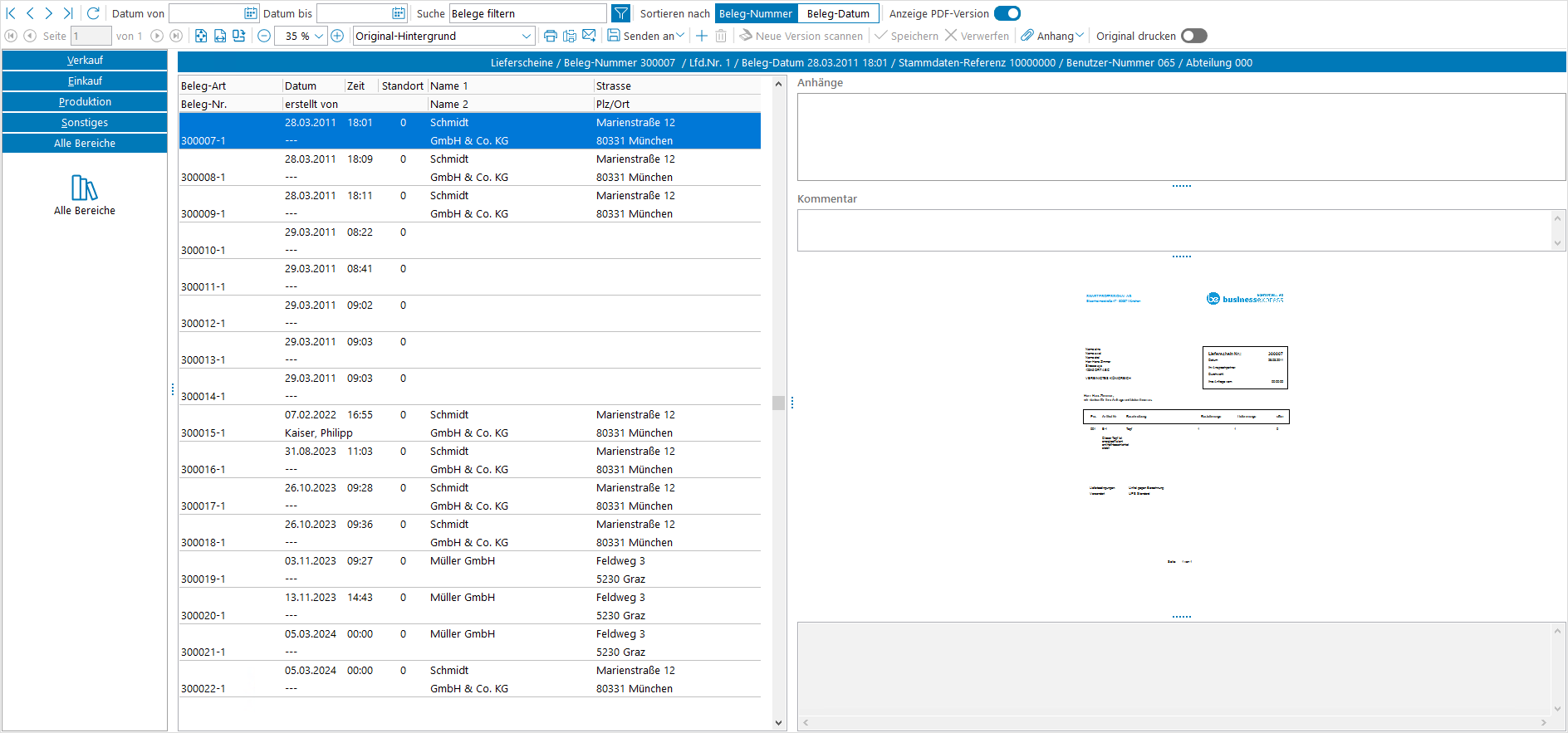Image resolution: width=1568 pixels, height=733 pixels.
Task: Jump to the first record arrow icon
Action: (11, 13)
